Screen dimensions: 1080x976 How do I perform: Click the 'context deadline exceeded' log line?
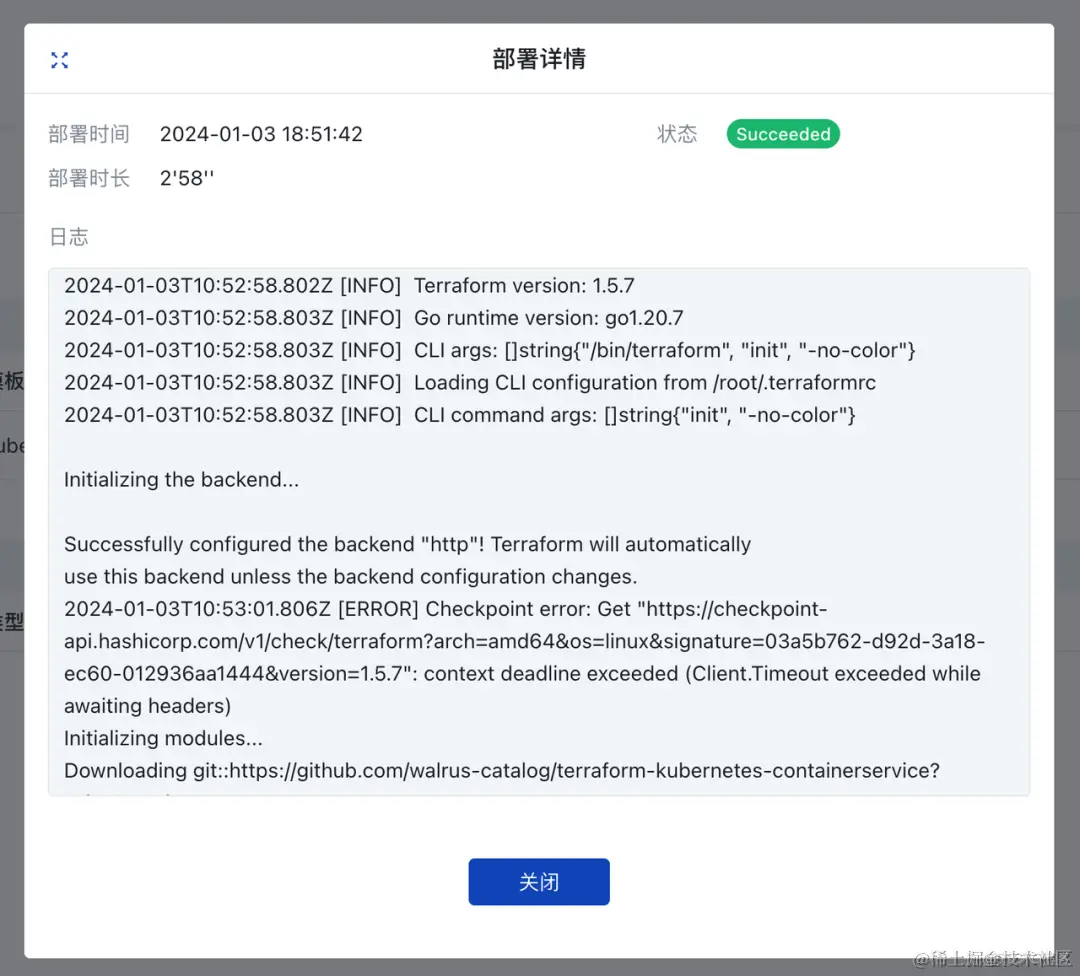point(522,674)
